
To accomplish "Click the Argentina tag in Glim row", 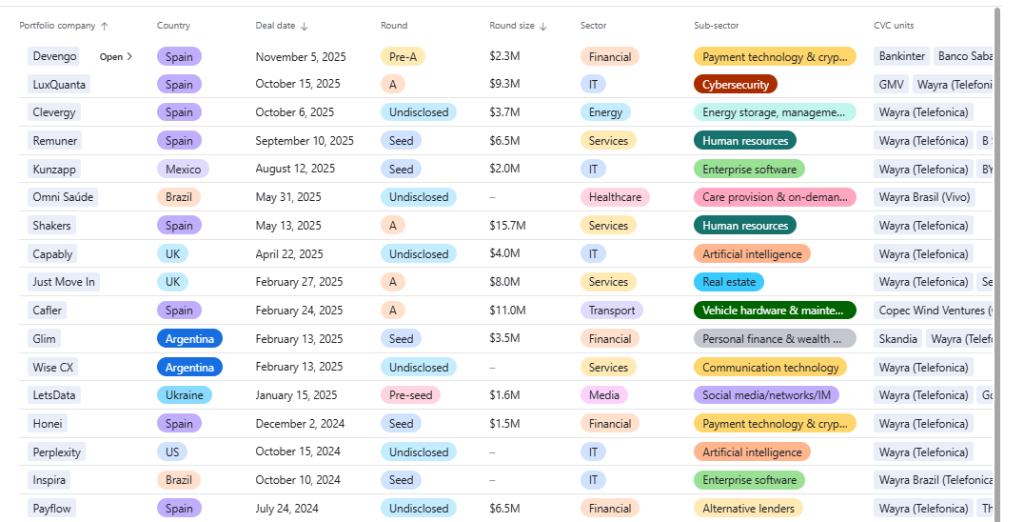I will pyautogui.click(x=189, y=339).
